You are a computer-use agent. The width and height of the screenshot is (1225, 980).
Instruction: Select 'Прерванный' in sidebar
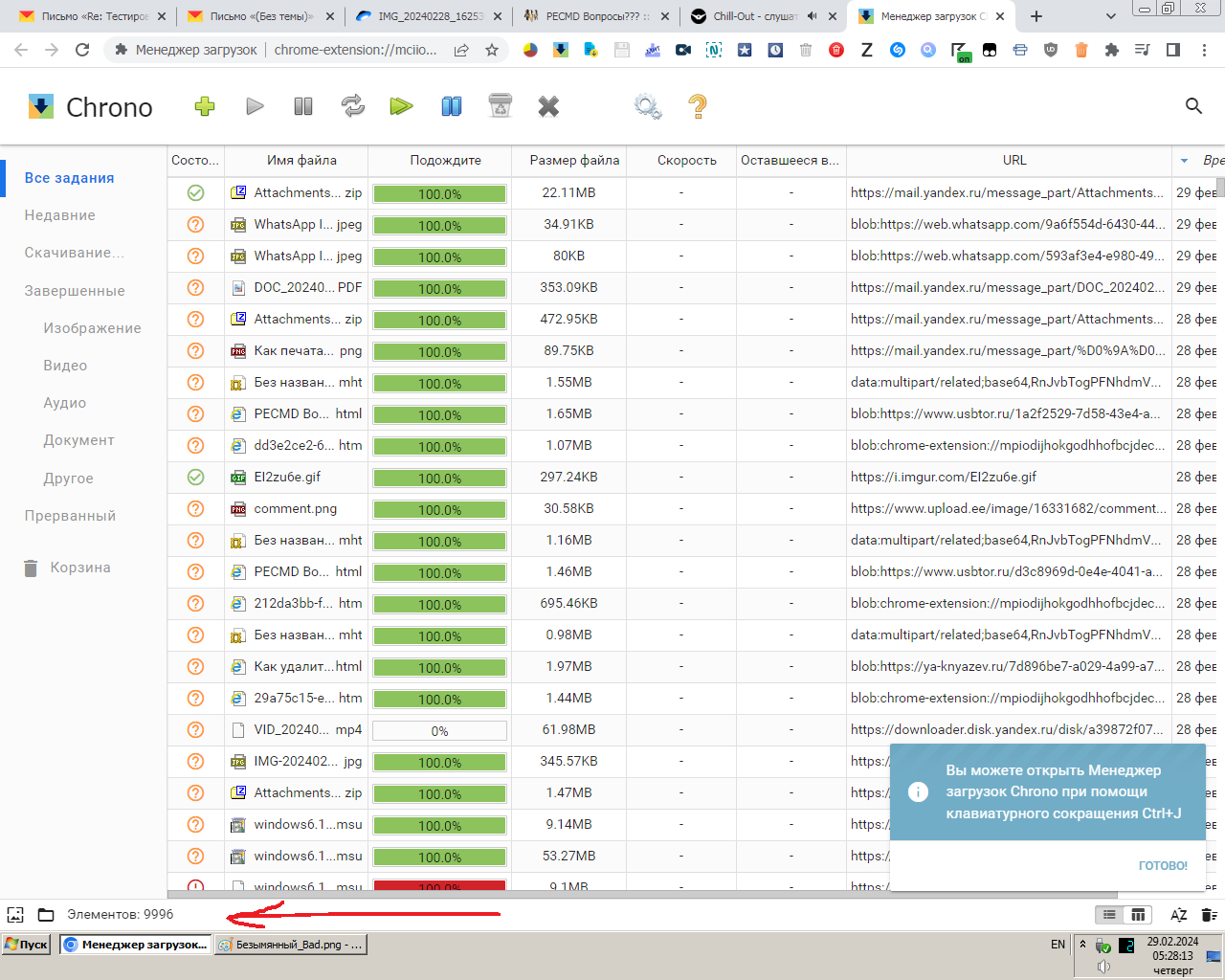pos(70,516)
